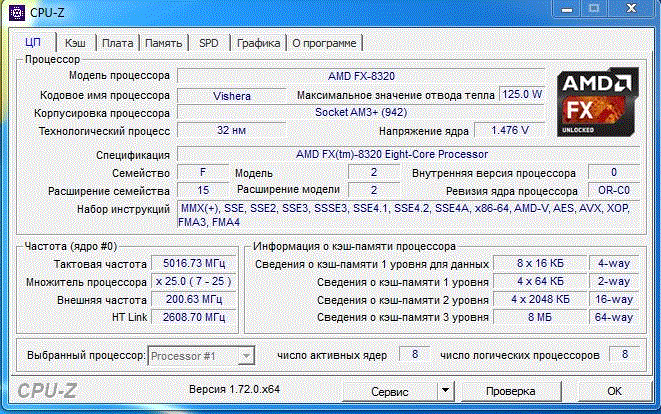
Task: Click the 200.63 МГц bus speed value
Action: point(193,299)
